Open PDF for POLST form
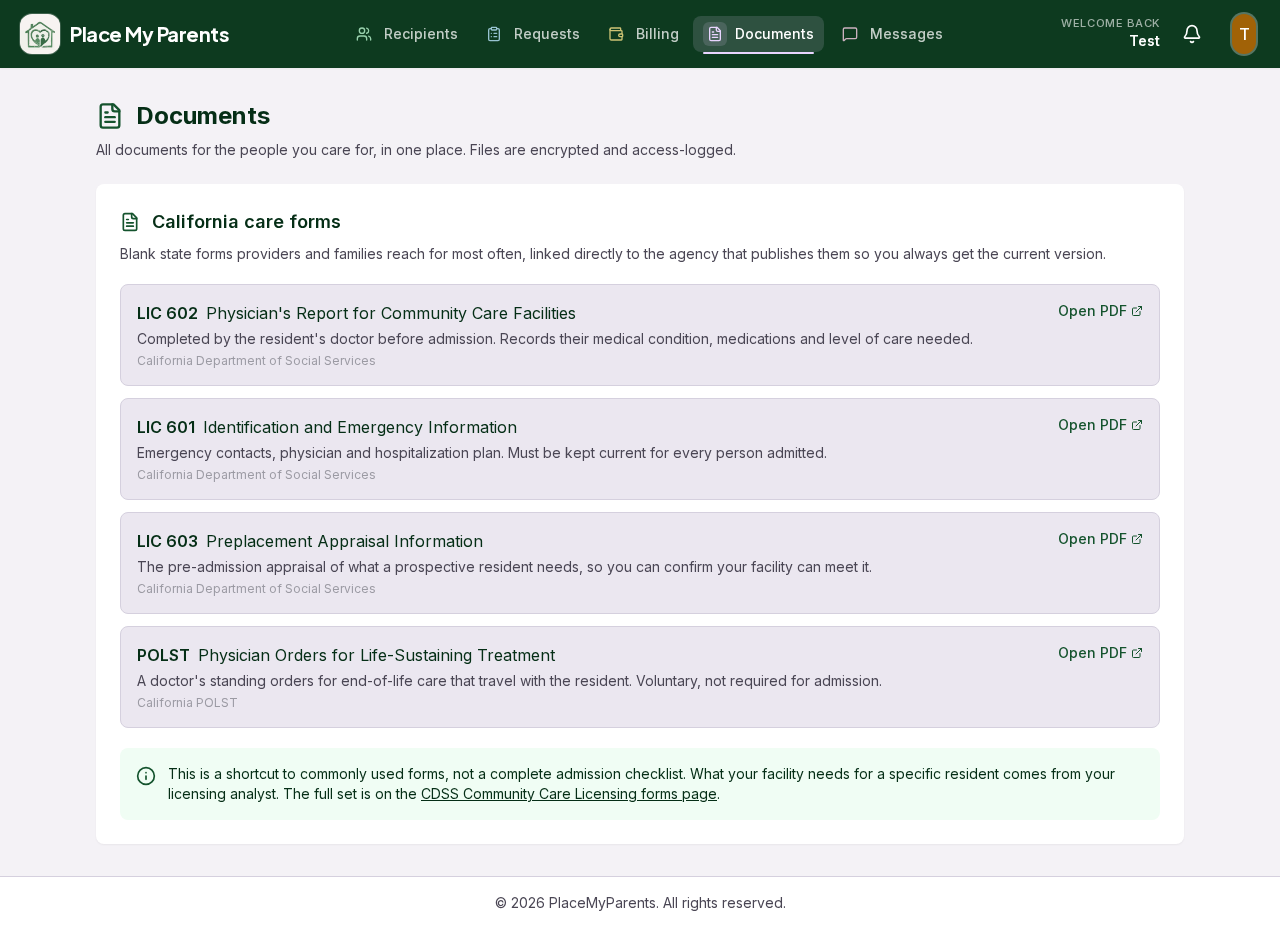1280x929 pixels. click(1100, 653)
